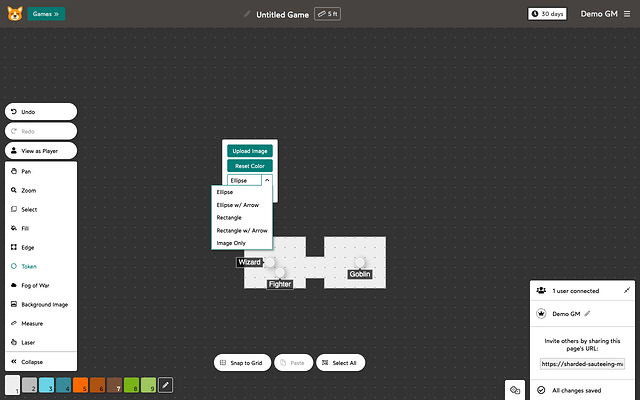The height and width of the screenshot is (400, 640).
Task: Click the pencil icon beside Demo GM name
Action: [x=588, y=314]
